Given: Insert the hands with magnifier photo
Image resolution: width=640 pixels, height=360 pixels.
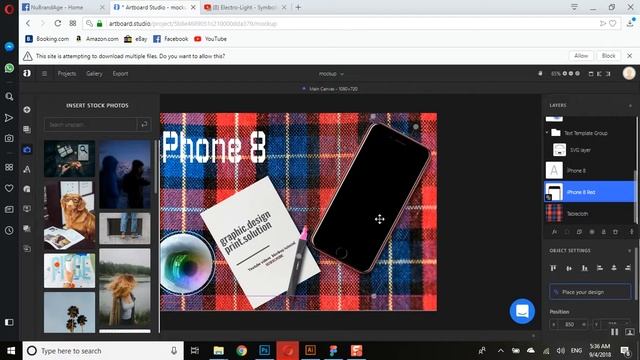Looking at the screenshot, I should point(69,159).
